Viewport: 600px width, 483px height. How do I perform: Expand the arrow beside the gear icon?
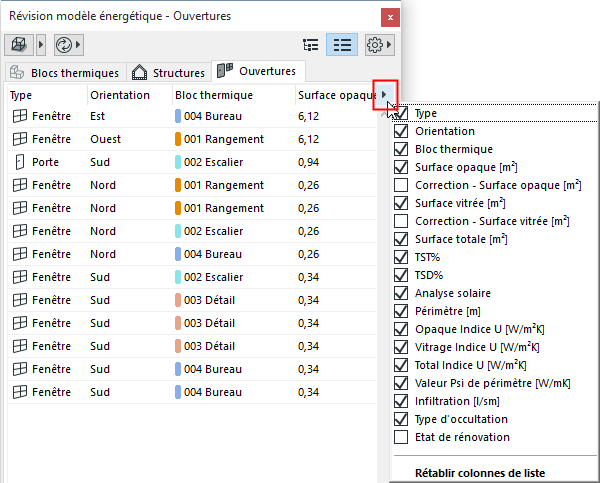[389, 45]
